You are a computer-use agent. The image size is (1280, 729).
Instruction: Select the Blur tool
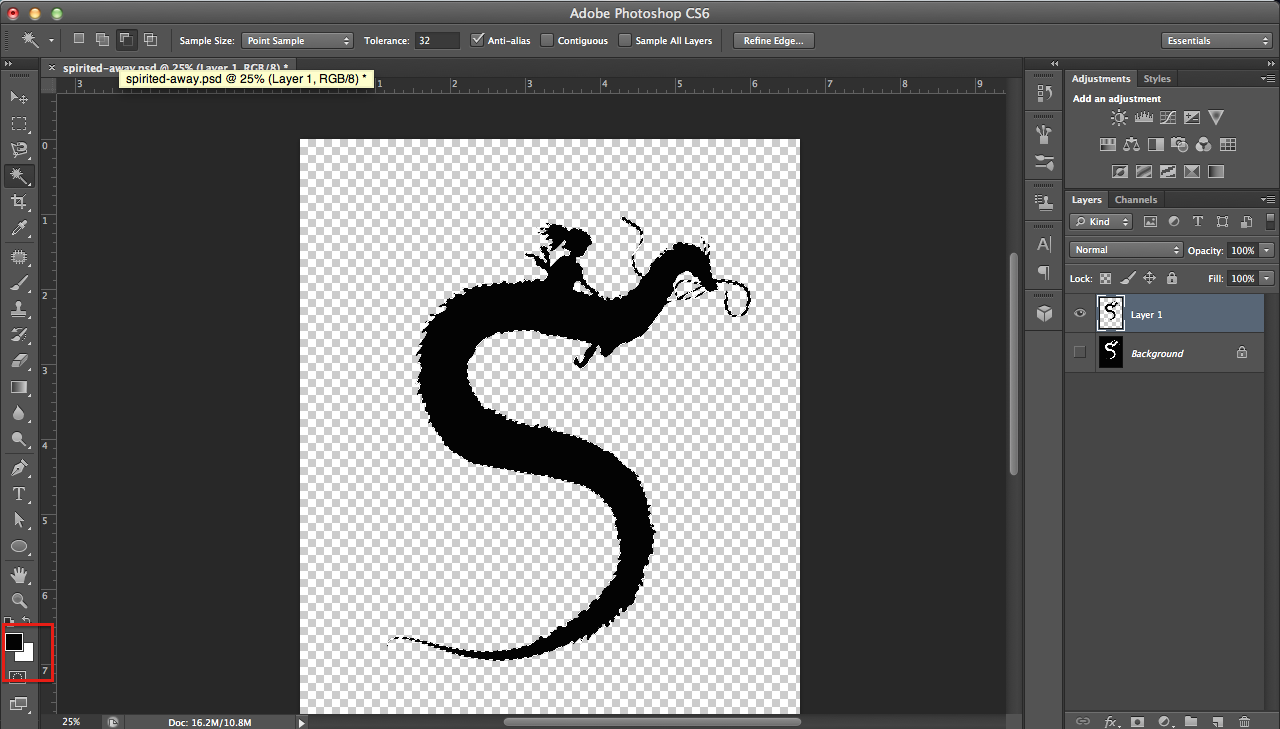(x=19, y=414)
